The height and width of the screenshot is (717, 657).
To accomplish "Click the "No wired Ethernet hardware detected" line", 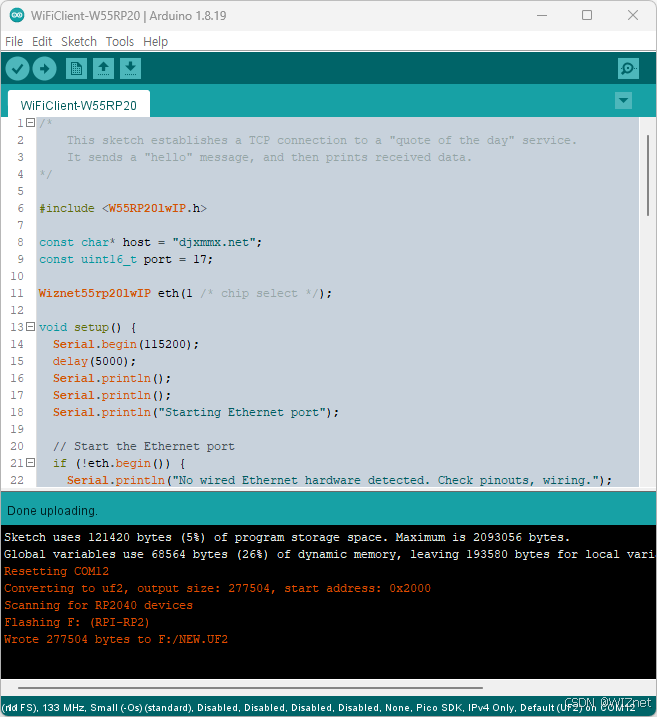I will tap(339, 480).
